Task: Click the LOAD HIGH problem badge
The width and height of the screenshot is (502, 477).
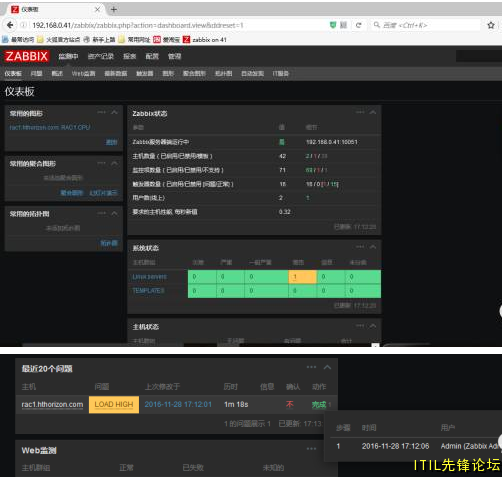Action: tap(114, 404)
